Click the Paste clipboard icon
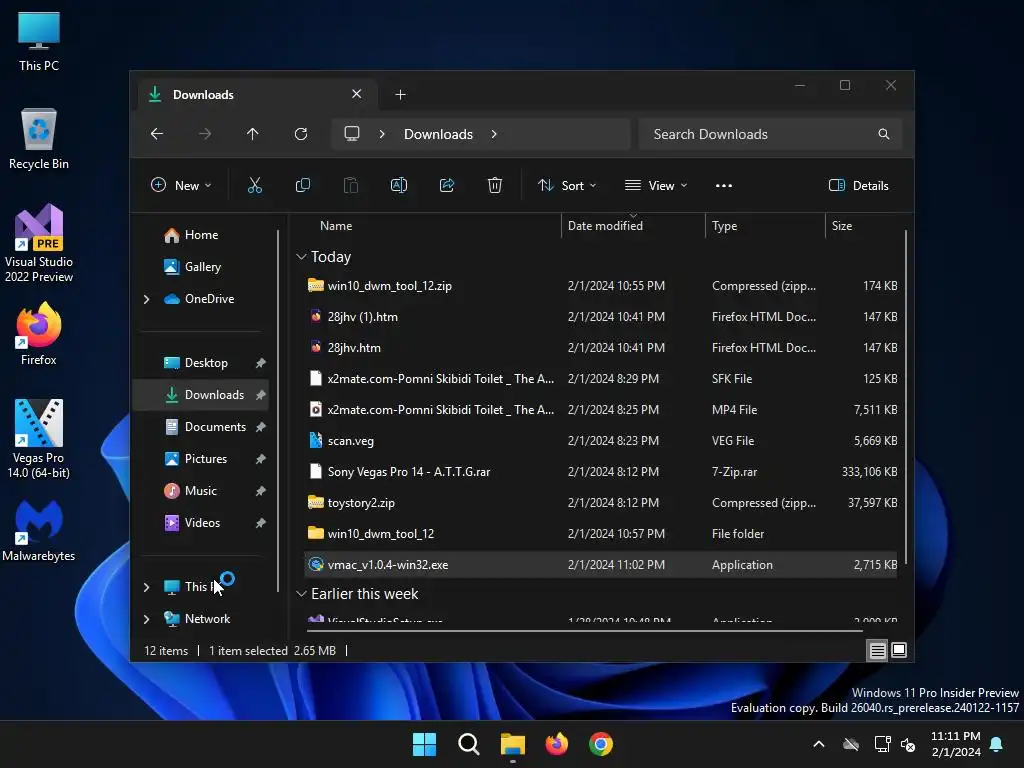Image resolution: width=1024 pixels, height=768 pixels. (x=351, y=185)
